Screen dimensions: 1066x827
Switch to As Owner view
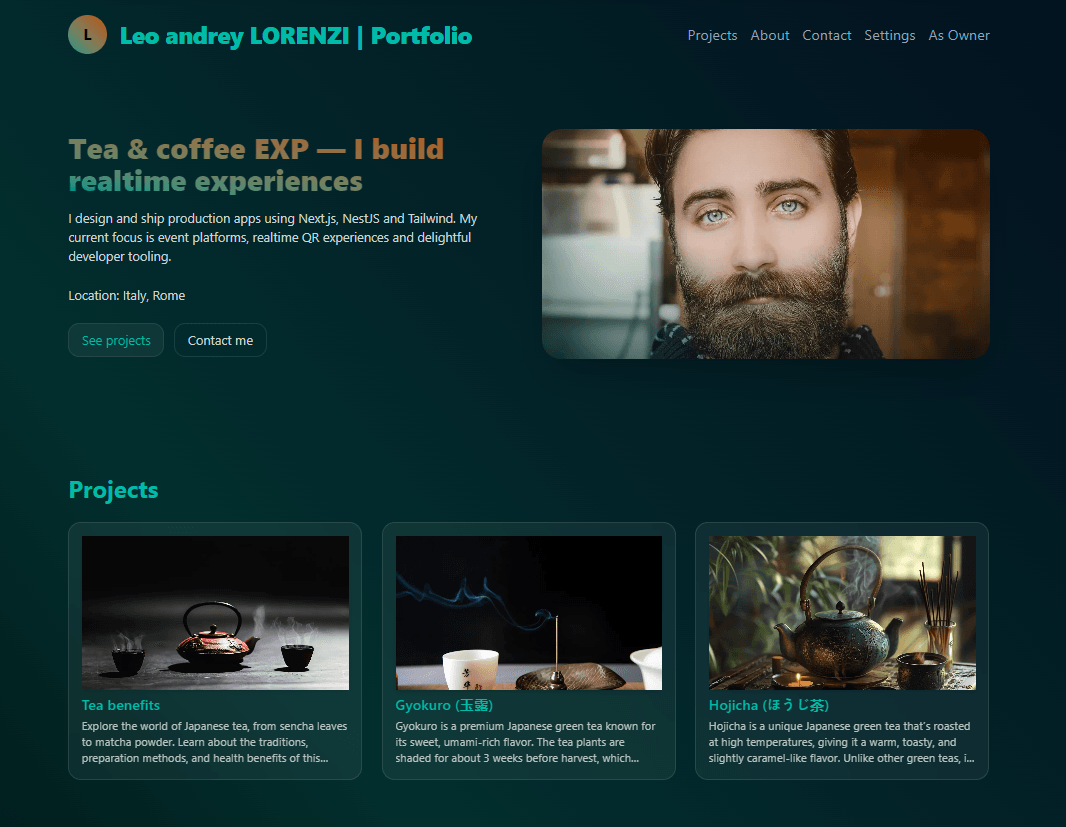(x=958, y=35)
